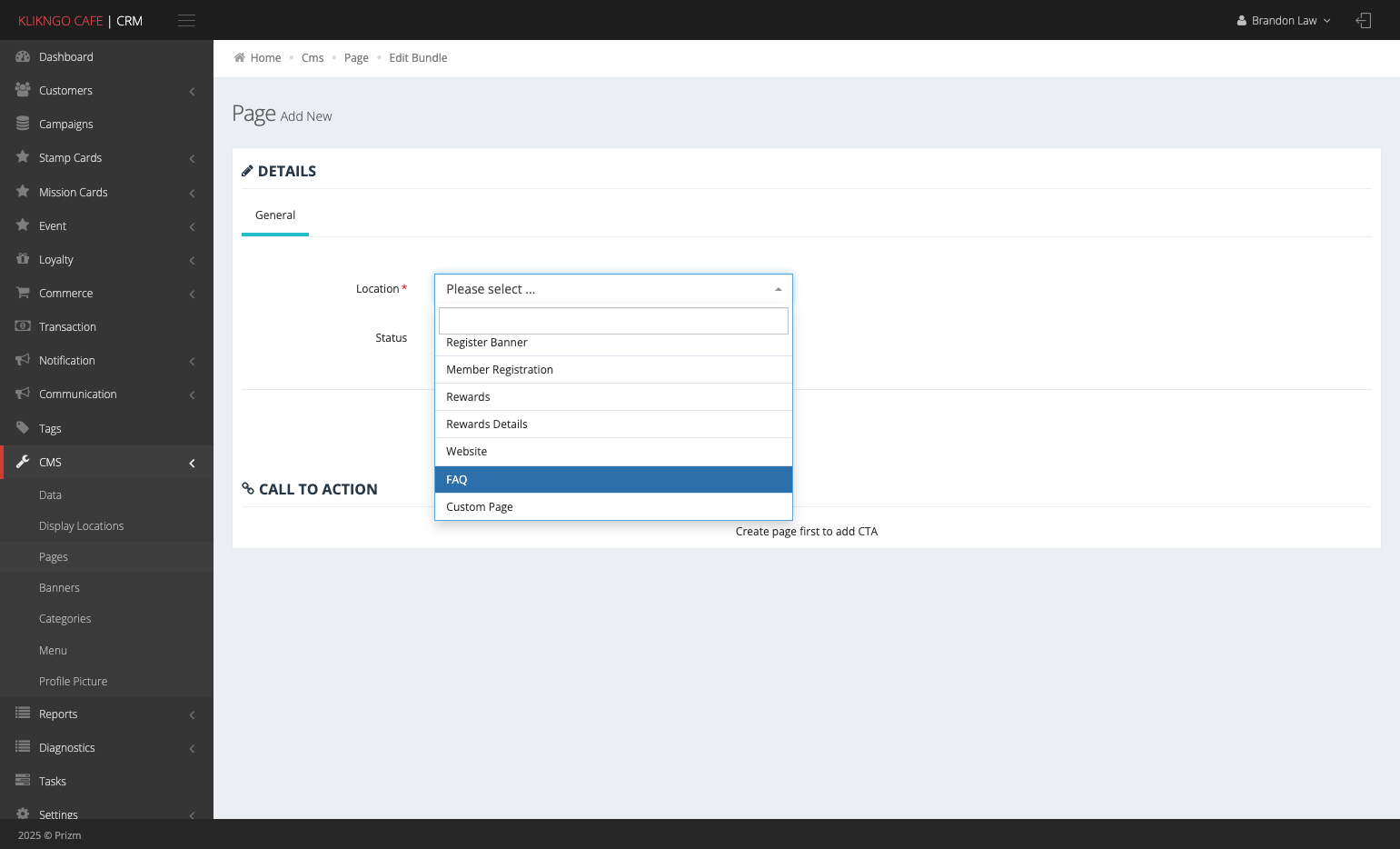
Task: Click the Tags label icon
Action: [x=23, y=428]
